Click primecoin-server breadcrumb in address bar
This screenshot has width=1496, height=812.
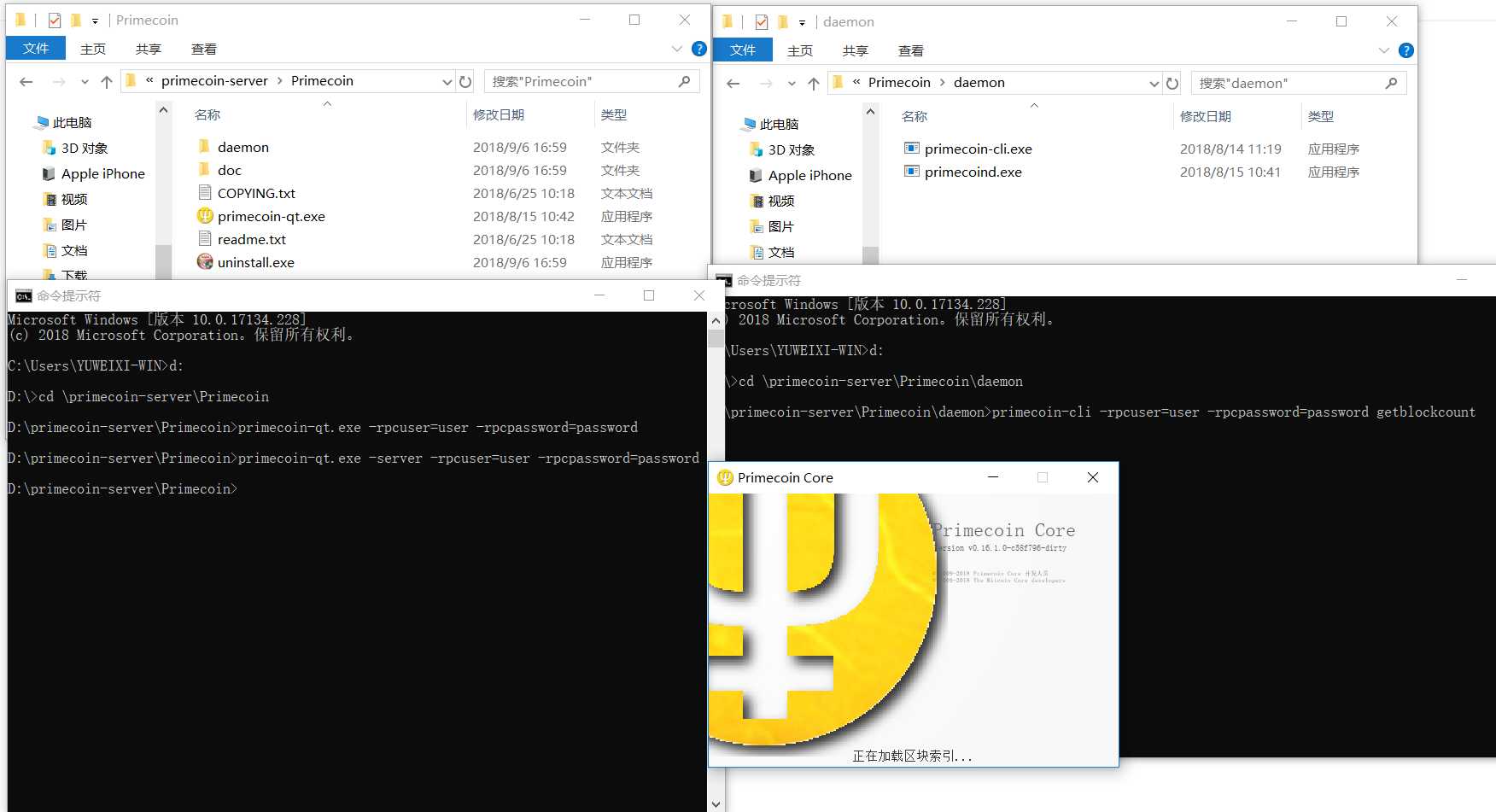(214, 80)
